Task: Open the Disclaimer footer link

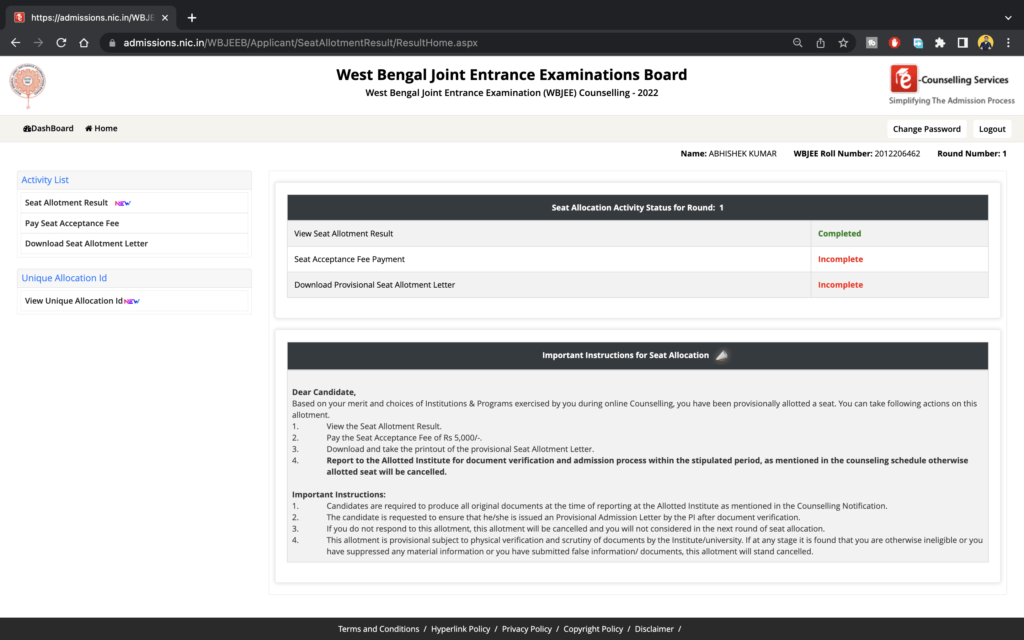Action: click(654, 629)
